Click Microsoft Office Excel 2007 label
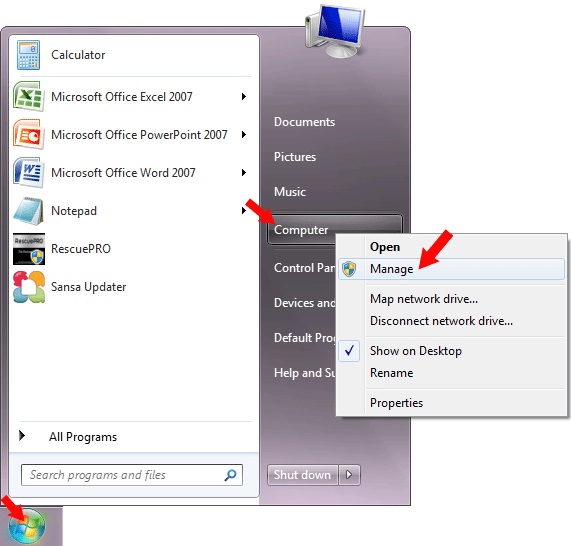This screenshot has height=546, width=571. point(122,97)
